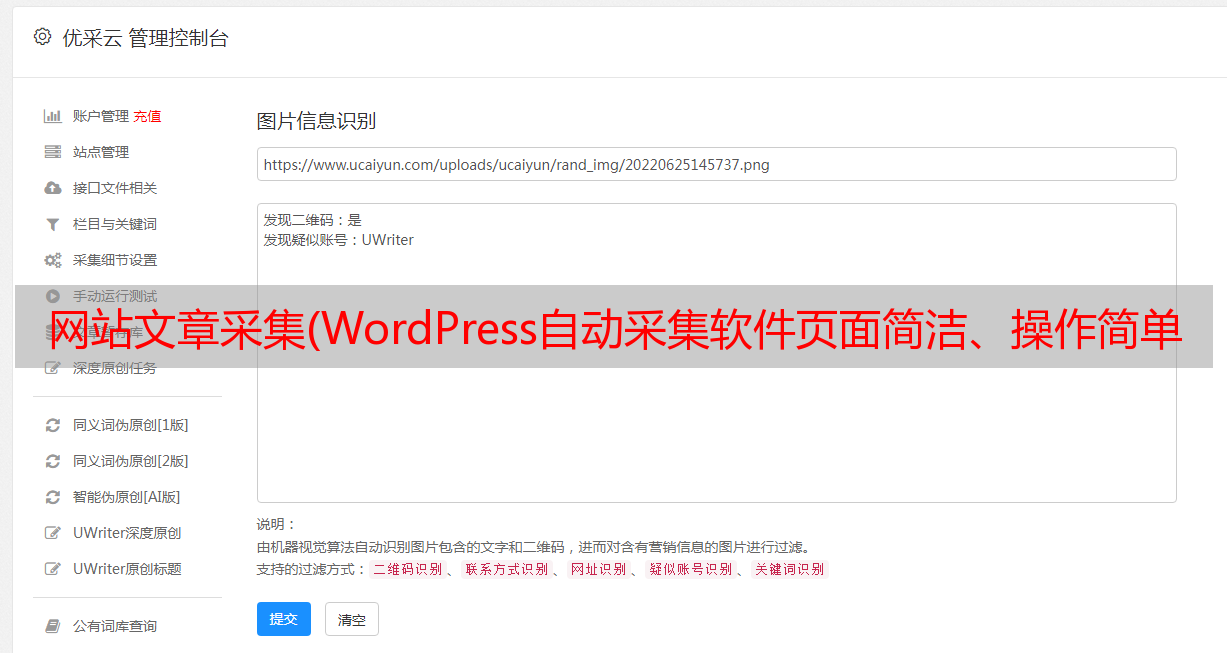Viewport: 1227px width, 653px height.
Task: Open the UWriter原创标题 menu item
Action: 127,569
